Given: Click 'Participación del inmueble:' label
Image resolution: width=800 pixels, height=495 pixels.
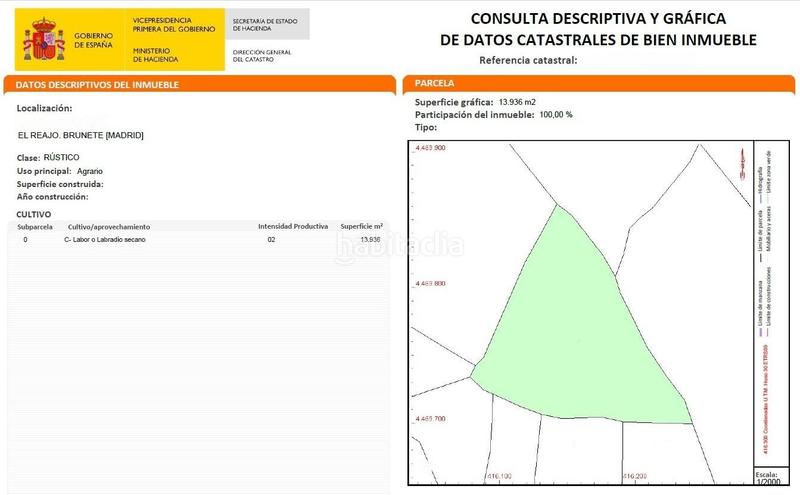Looking at the screenshot, I should [474, 115].
